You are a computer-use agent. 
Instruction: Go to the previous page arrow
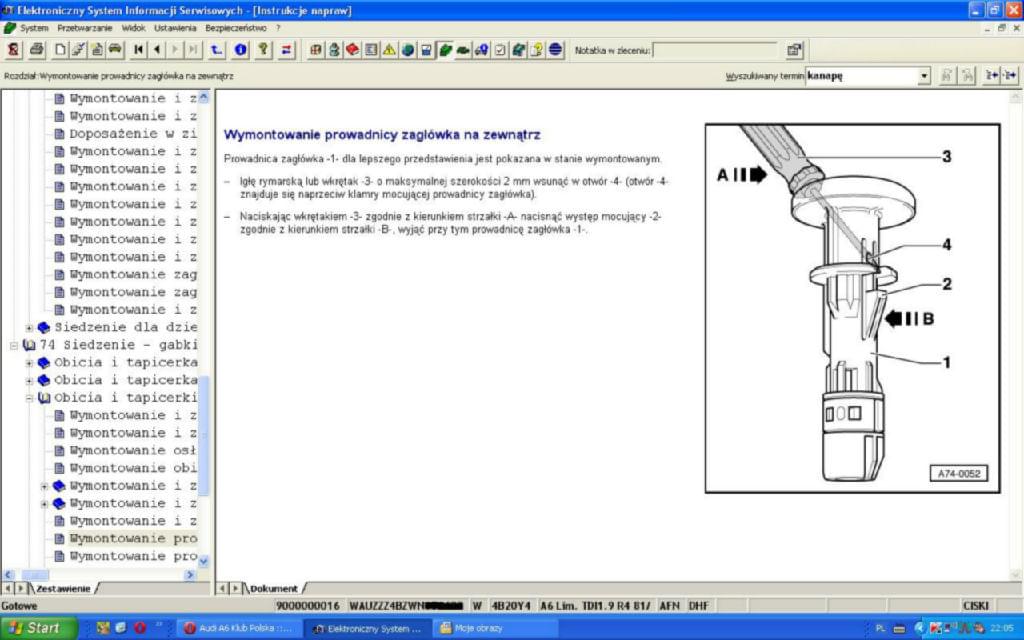pyautogui.click(x=157, y=50)
